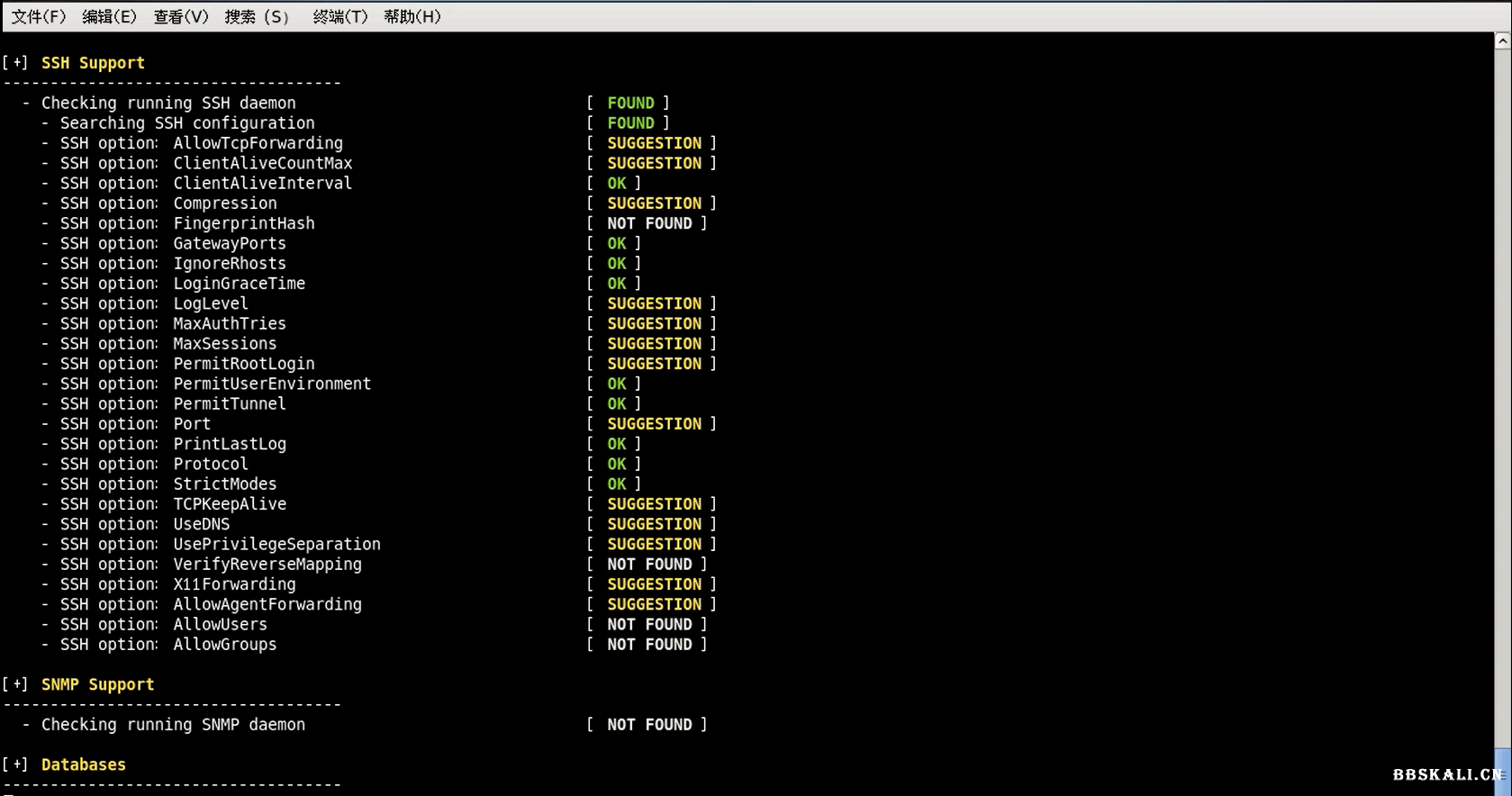Click OK status for Protocol option

coord(616,464)
